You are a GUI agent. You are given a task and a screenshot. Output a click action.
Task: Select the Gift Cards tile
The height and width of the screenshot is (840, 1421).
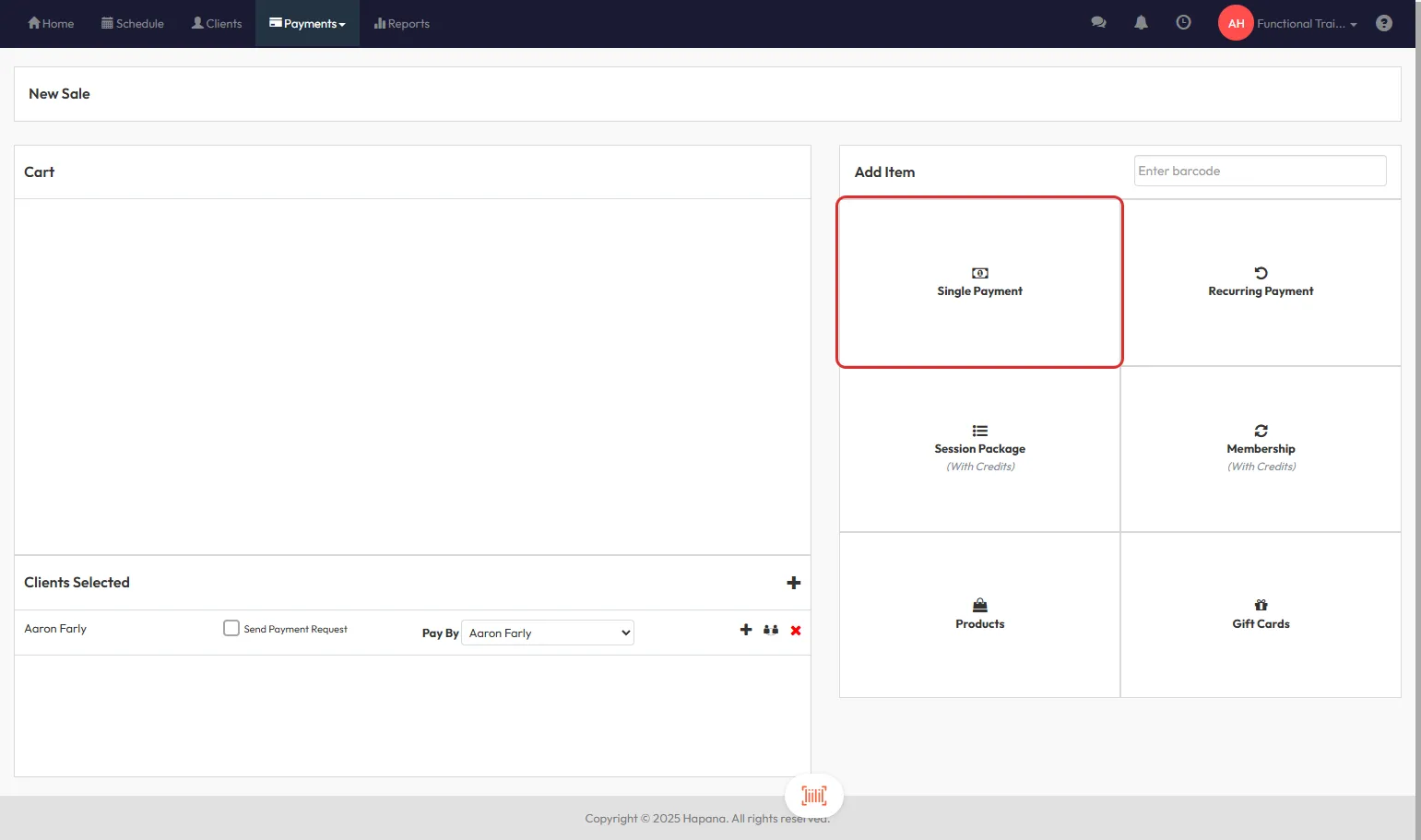pos(1261,614)
